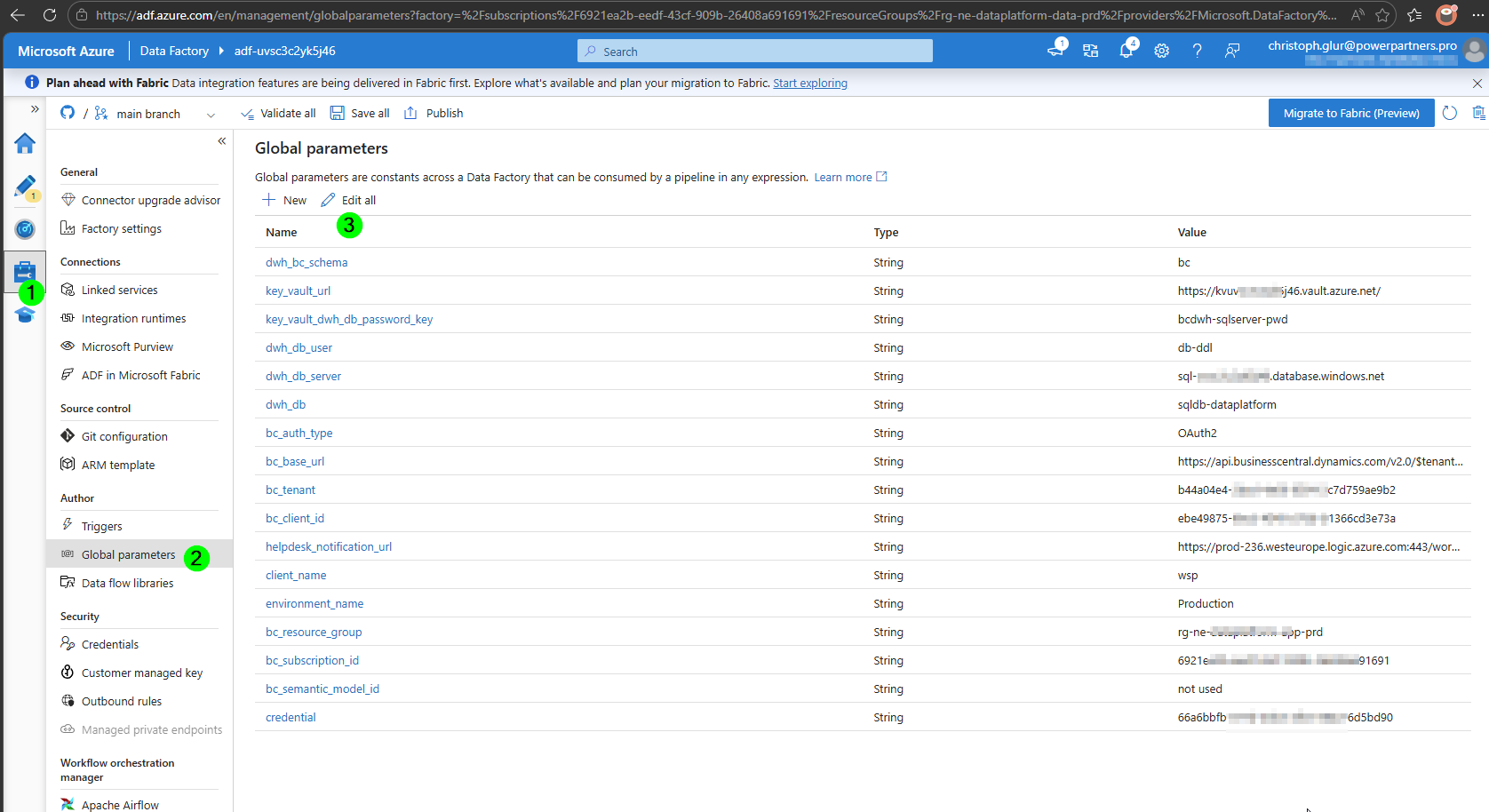The image size is (1489, 812).
Task: Open the dwh_bc_schema parameter
Action: click(307, 263)
